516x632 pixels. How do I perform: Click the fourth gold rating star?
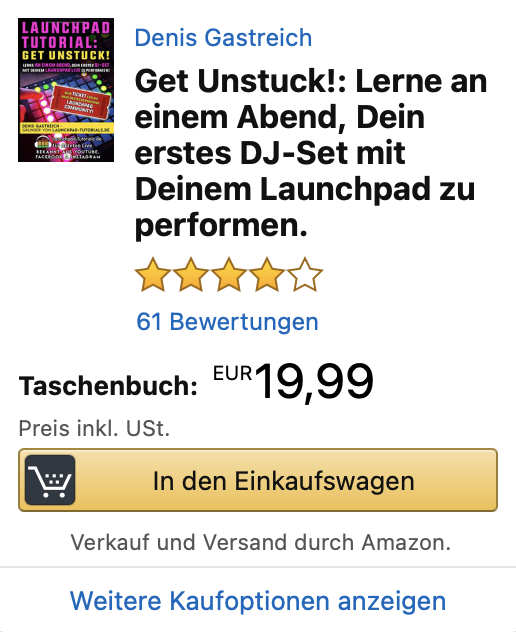click(x=266, y=274)
